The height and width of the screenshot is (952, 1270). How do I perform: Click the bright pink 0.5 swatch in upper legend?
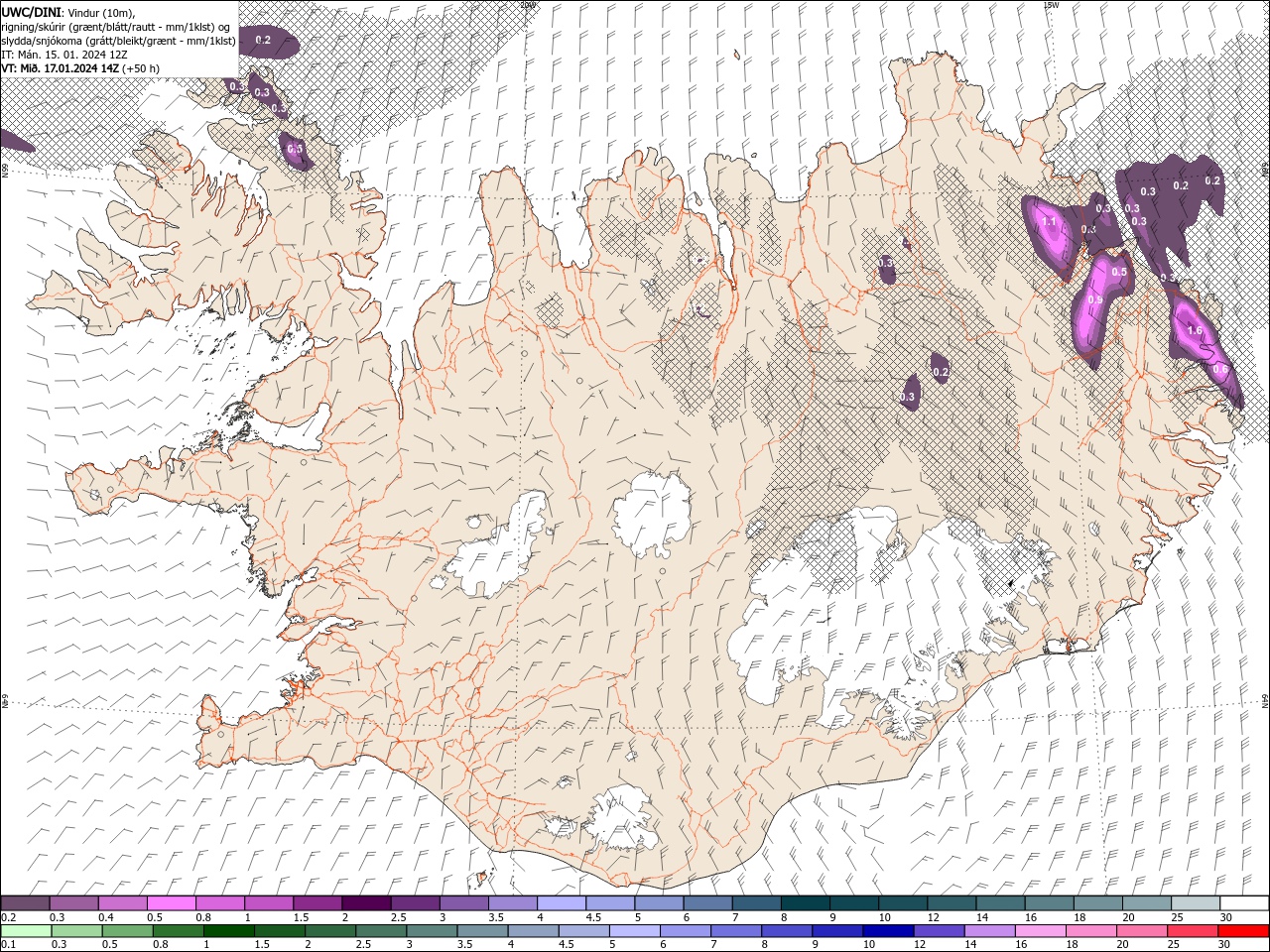point(172,903)
